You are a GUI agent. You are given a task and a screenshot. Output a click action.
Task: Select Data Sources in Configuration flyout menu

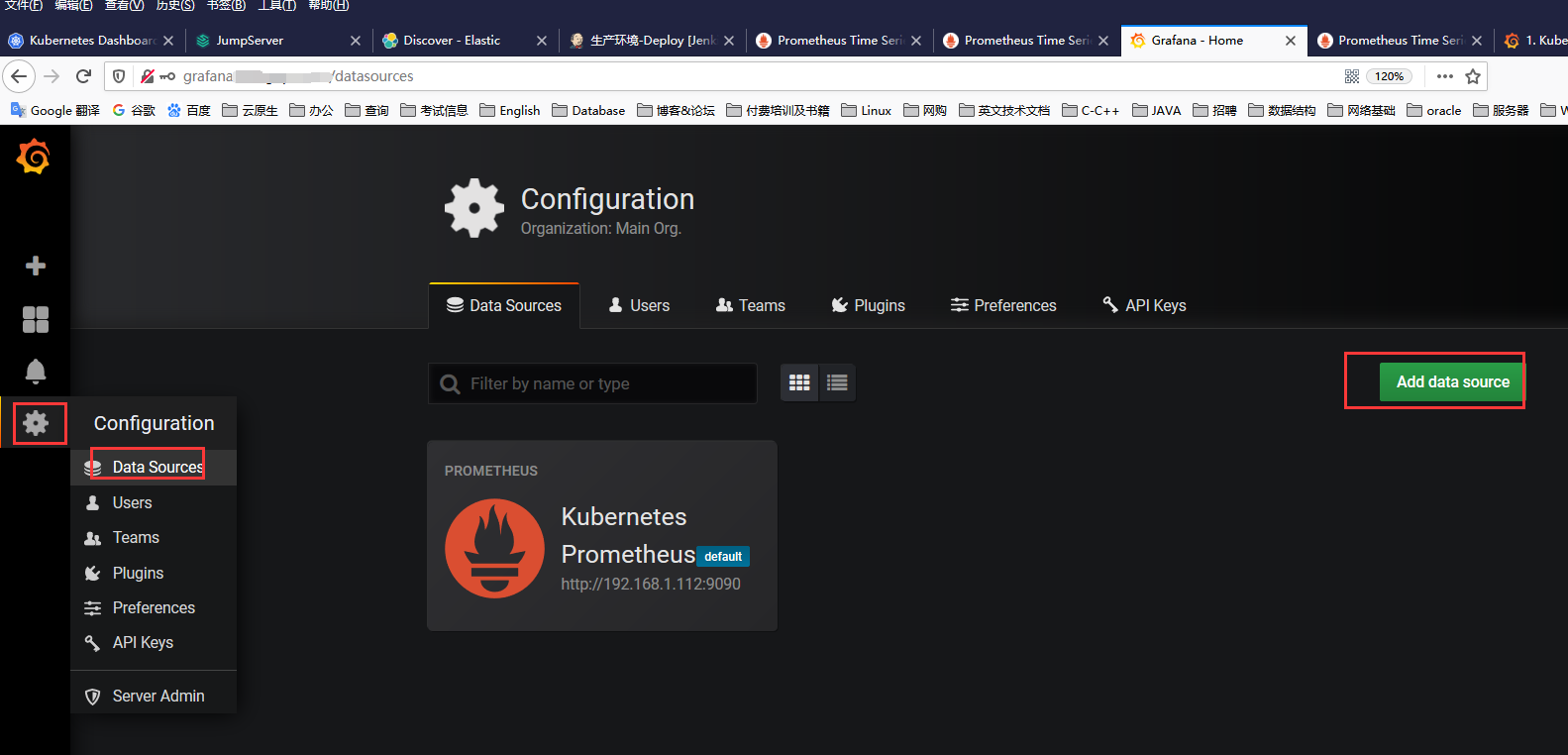point(154,467)
